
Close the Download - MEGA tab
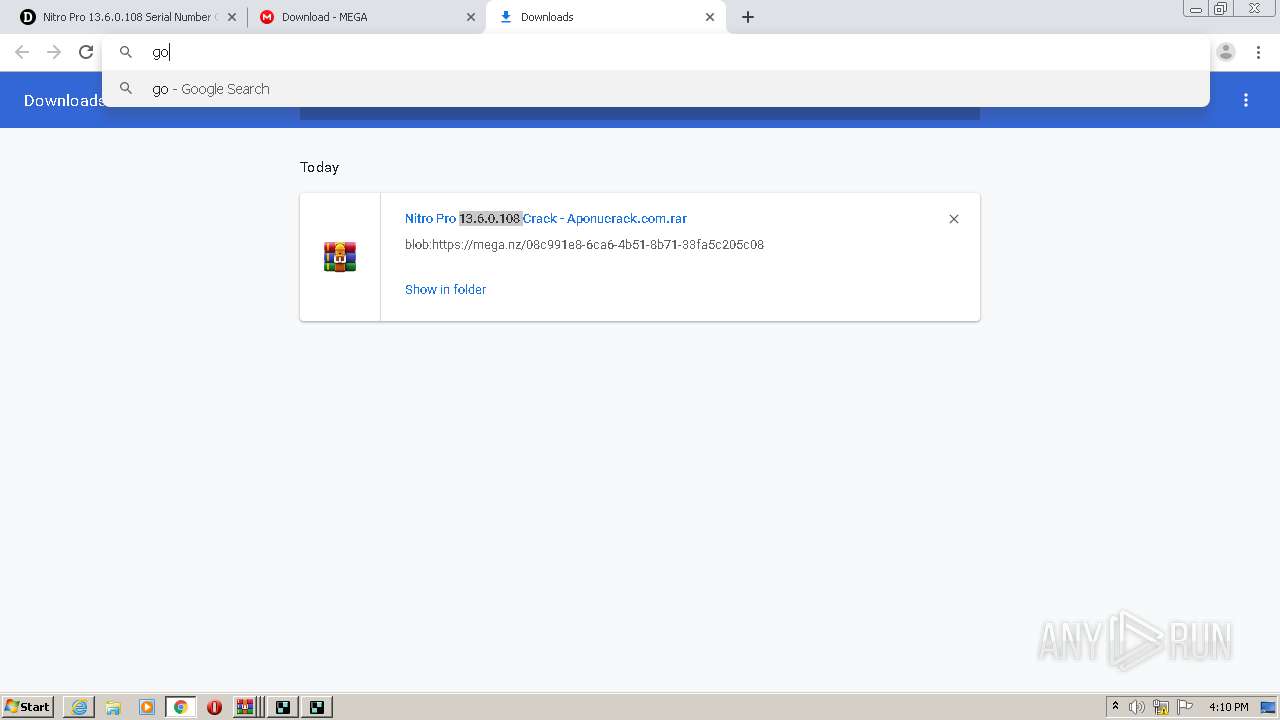471,17
